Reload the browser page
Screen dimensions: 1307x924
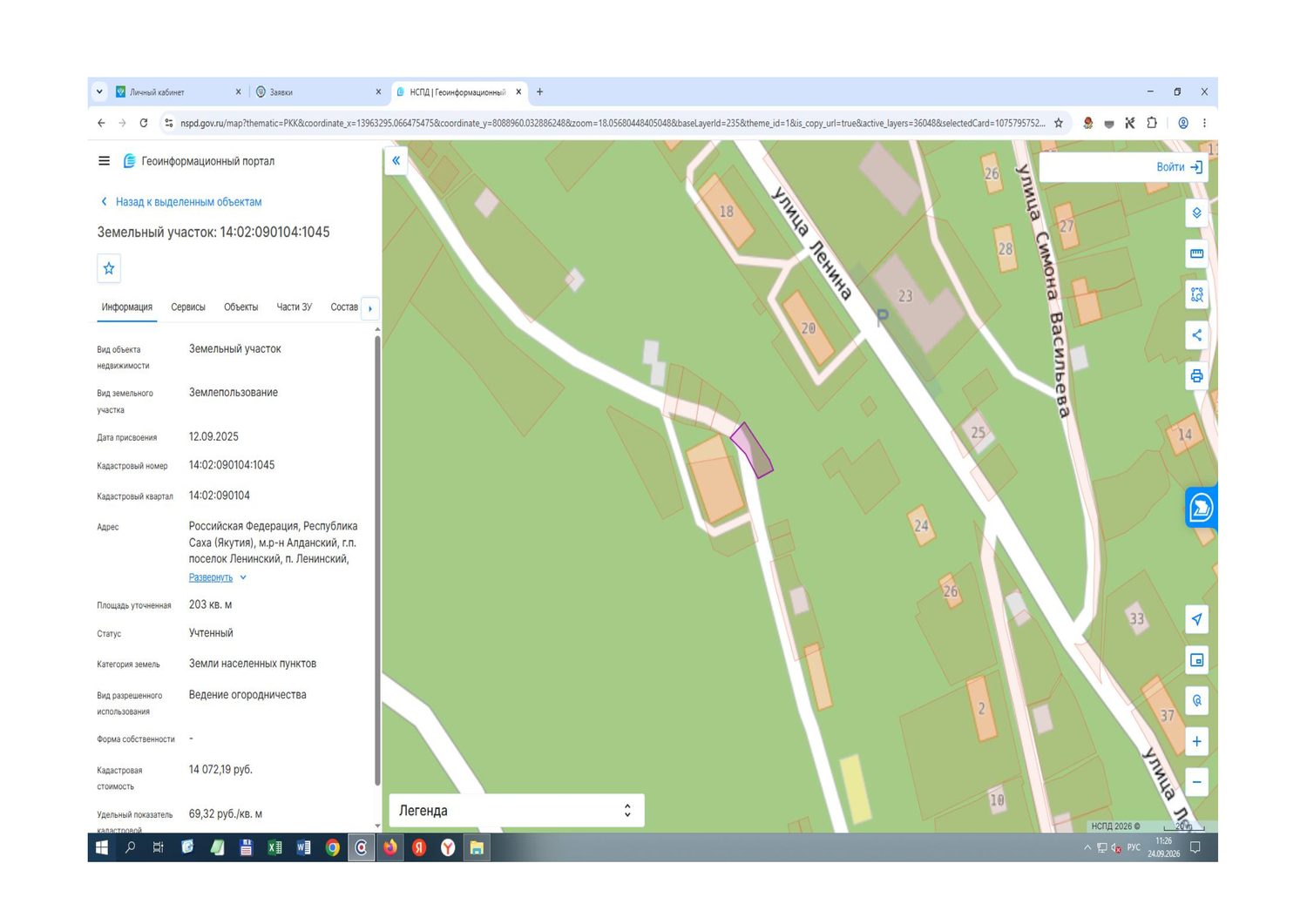[144, 123]
